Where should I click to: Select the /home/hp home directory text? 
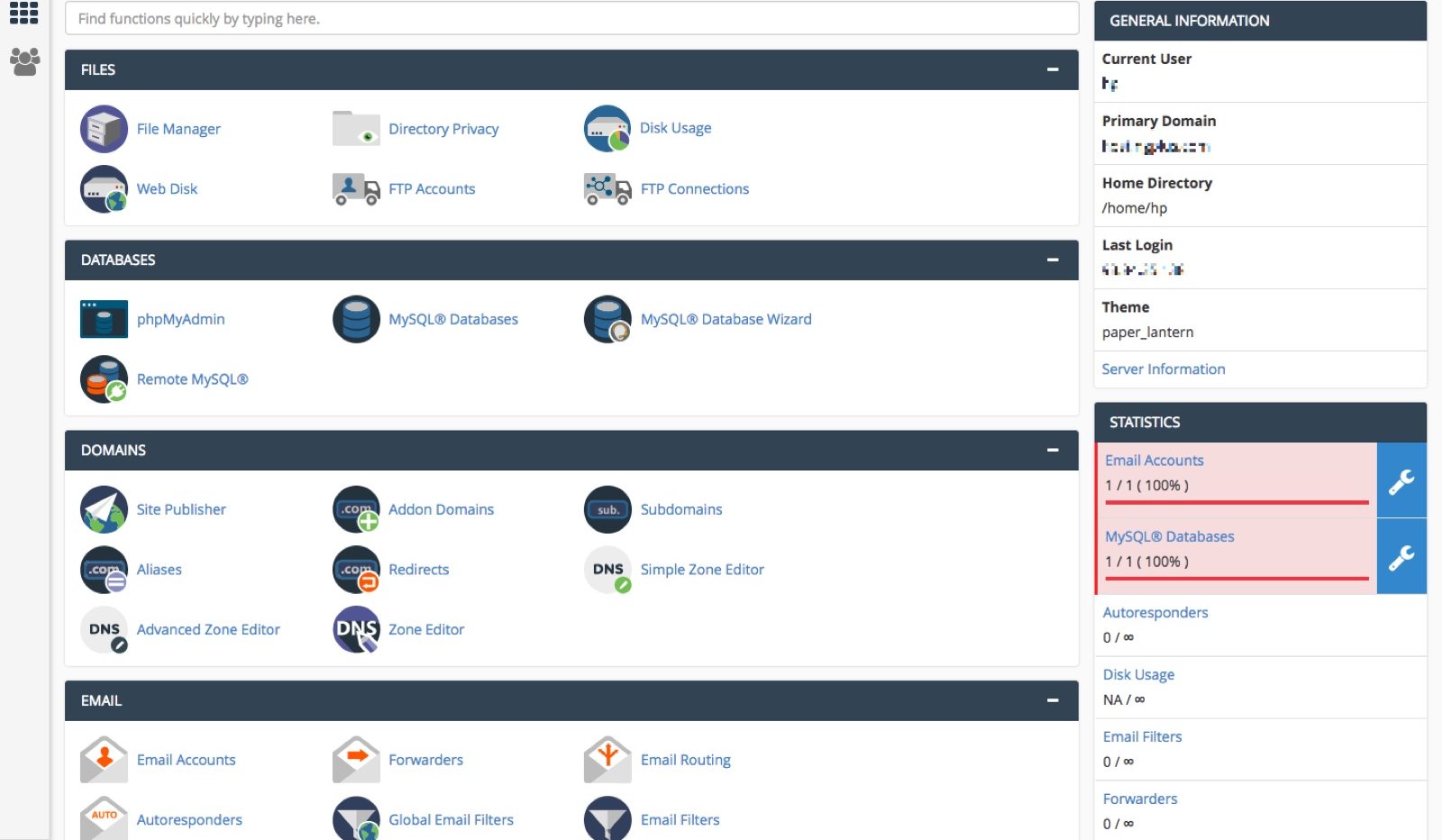click(x=1134, y=208)
